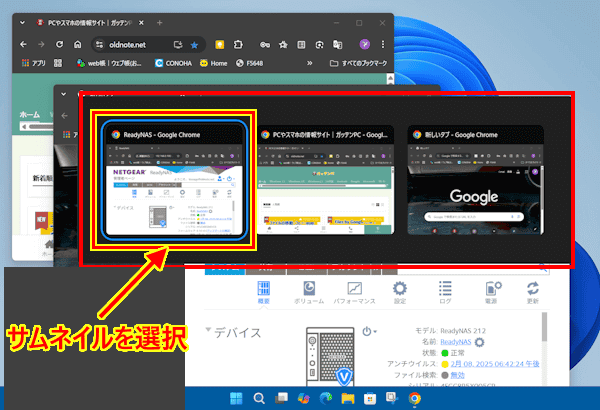
Task: Select the ReadyNAS - Google Chrome thumbnail
Action: click(x=174, y=180)
